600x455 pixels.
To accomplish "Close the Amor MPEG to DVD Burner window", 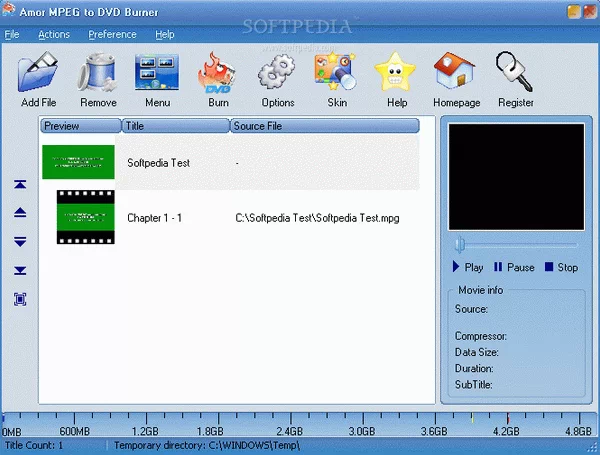I will click(590, 11).
